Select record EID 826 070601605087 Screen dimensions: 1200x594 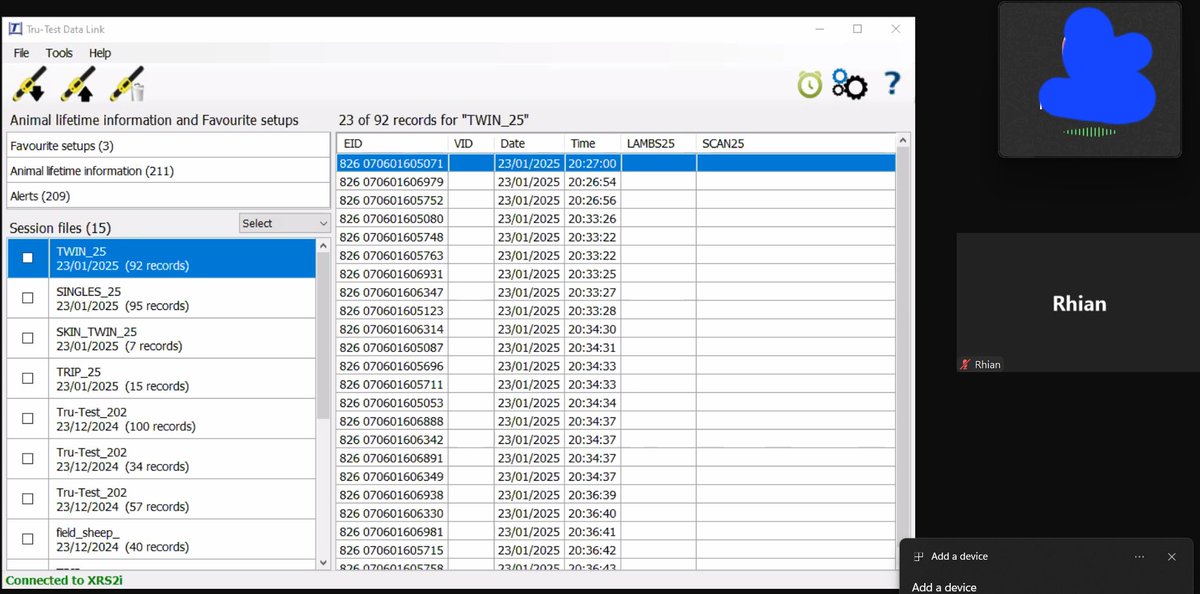click(616, 347)
